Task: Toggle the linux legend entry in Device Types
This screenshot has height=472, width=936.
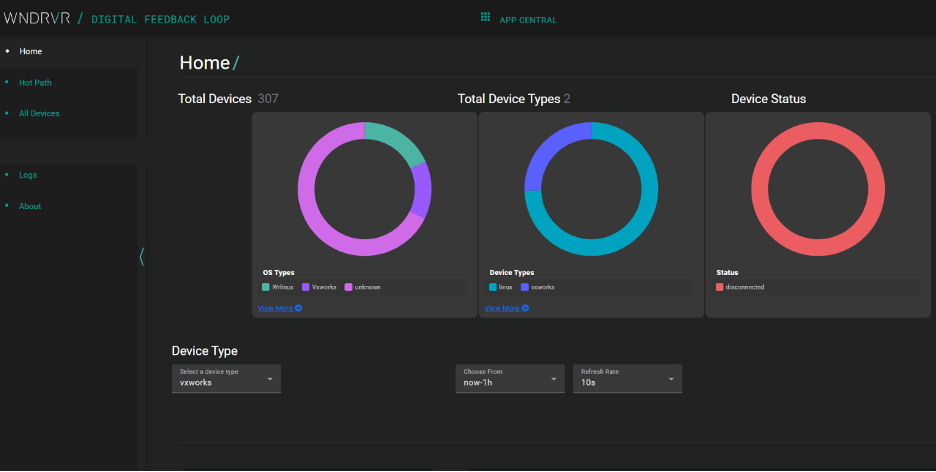Action: click(x=501, y=287)
